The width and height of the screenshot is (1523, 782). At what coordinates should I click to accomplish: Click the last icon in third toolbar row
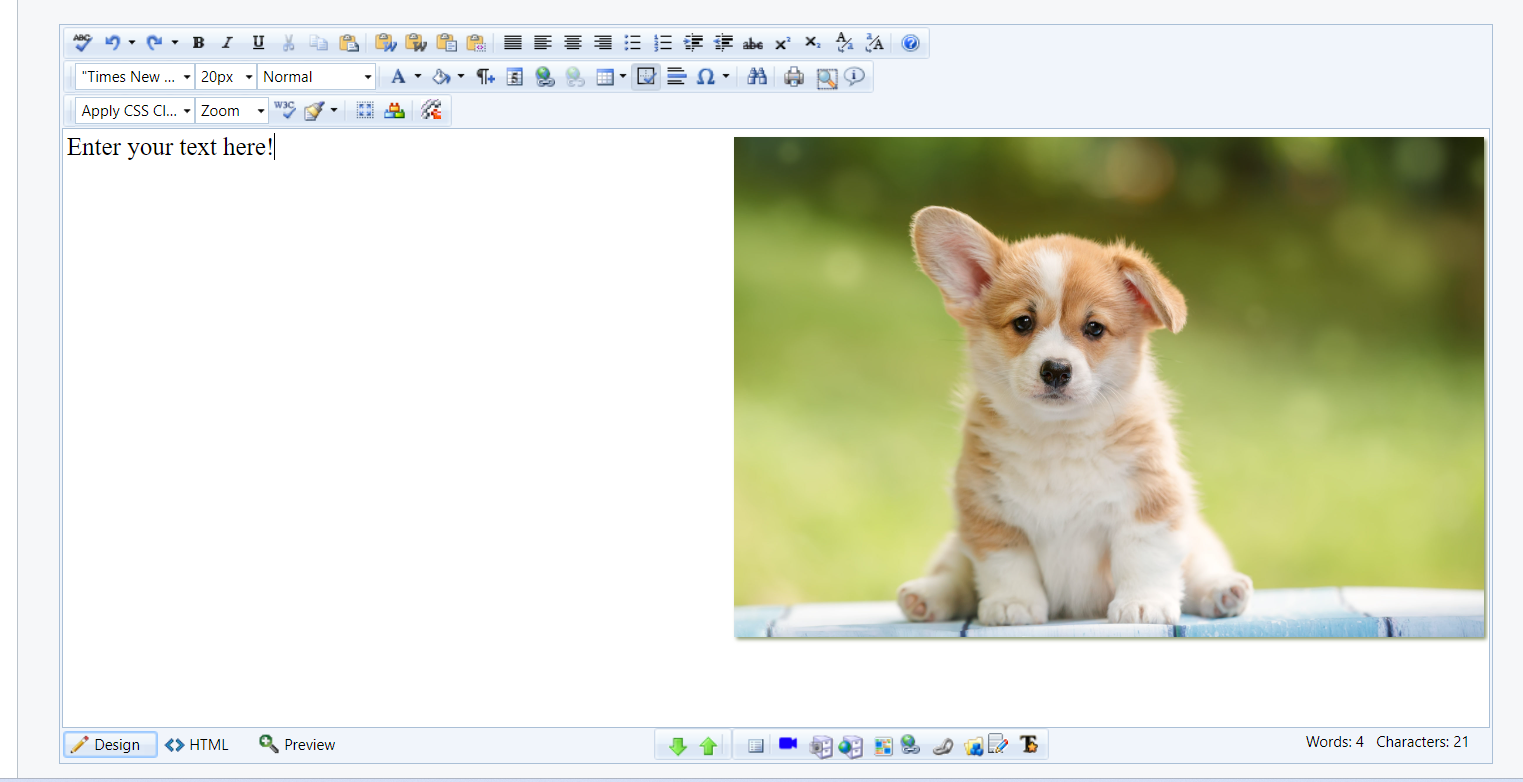click(432, 110)
